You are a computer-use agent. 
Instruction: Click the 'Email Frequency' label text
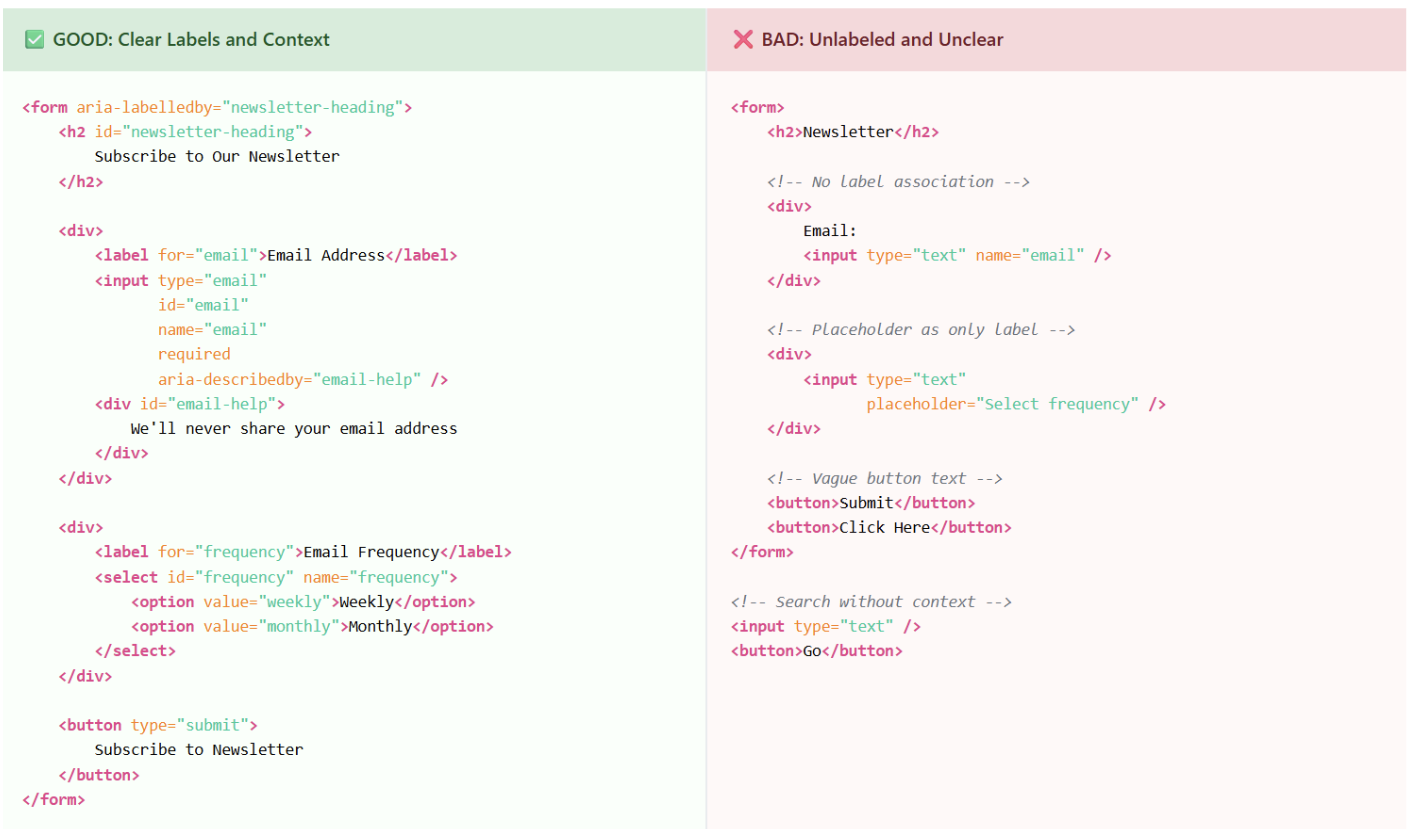pos(371,552)
